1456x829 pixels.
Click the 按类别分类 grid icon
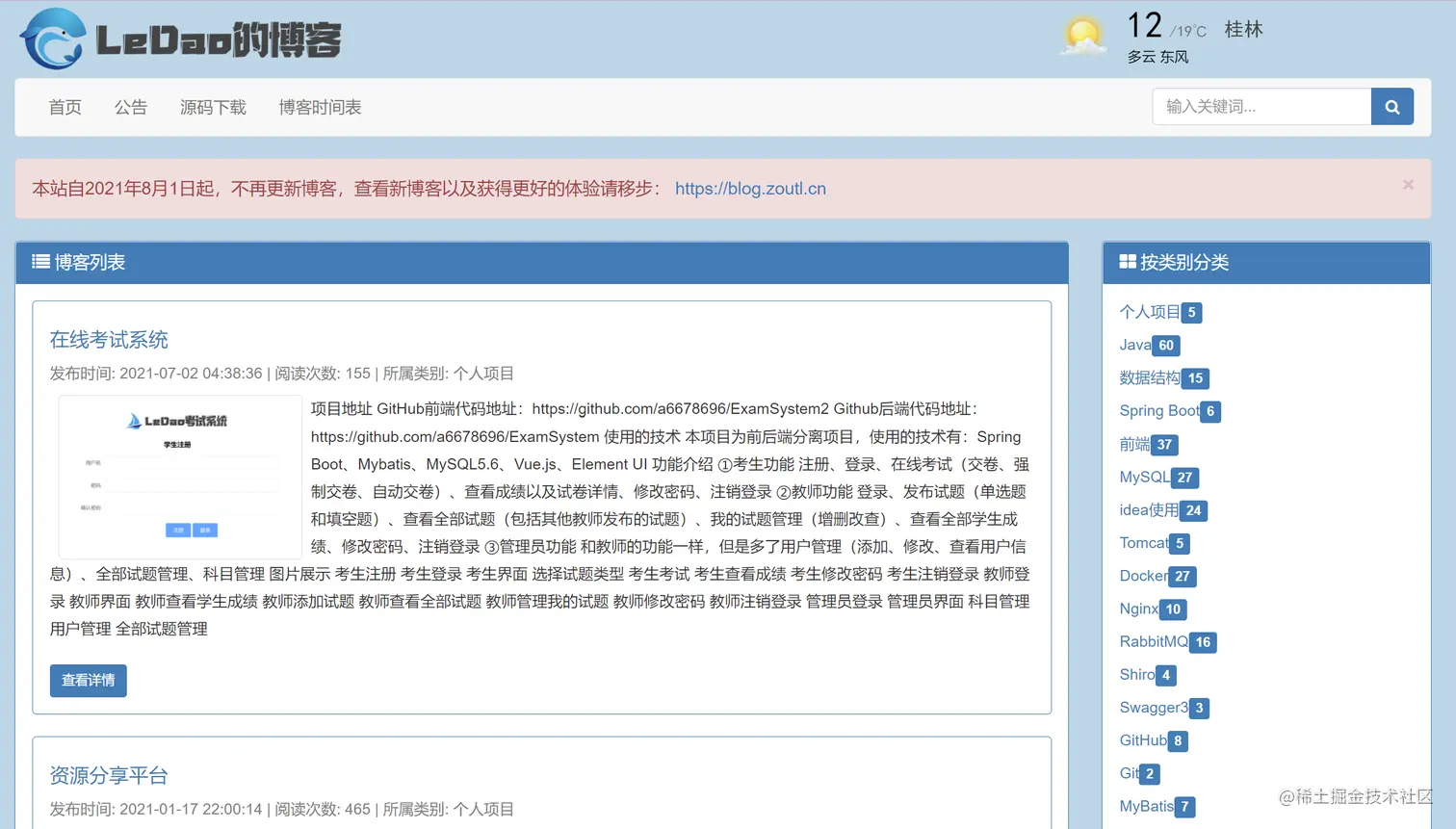1128,262
